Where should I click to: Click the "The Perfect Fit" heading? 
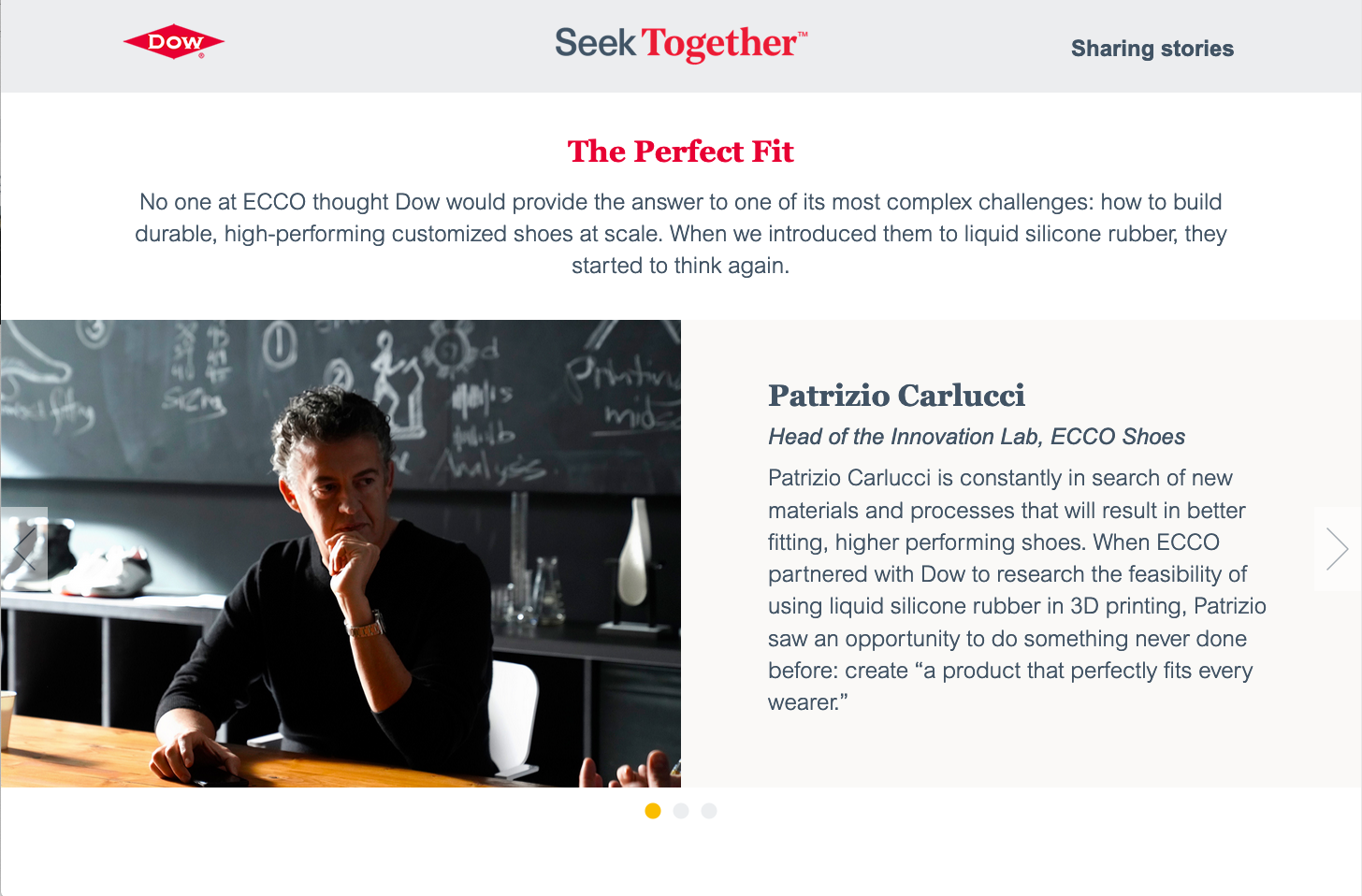pos(680,152)
